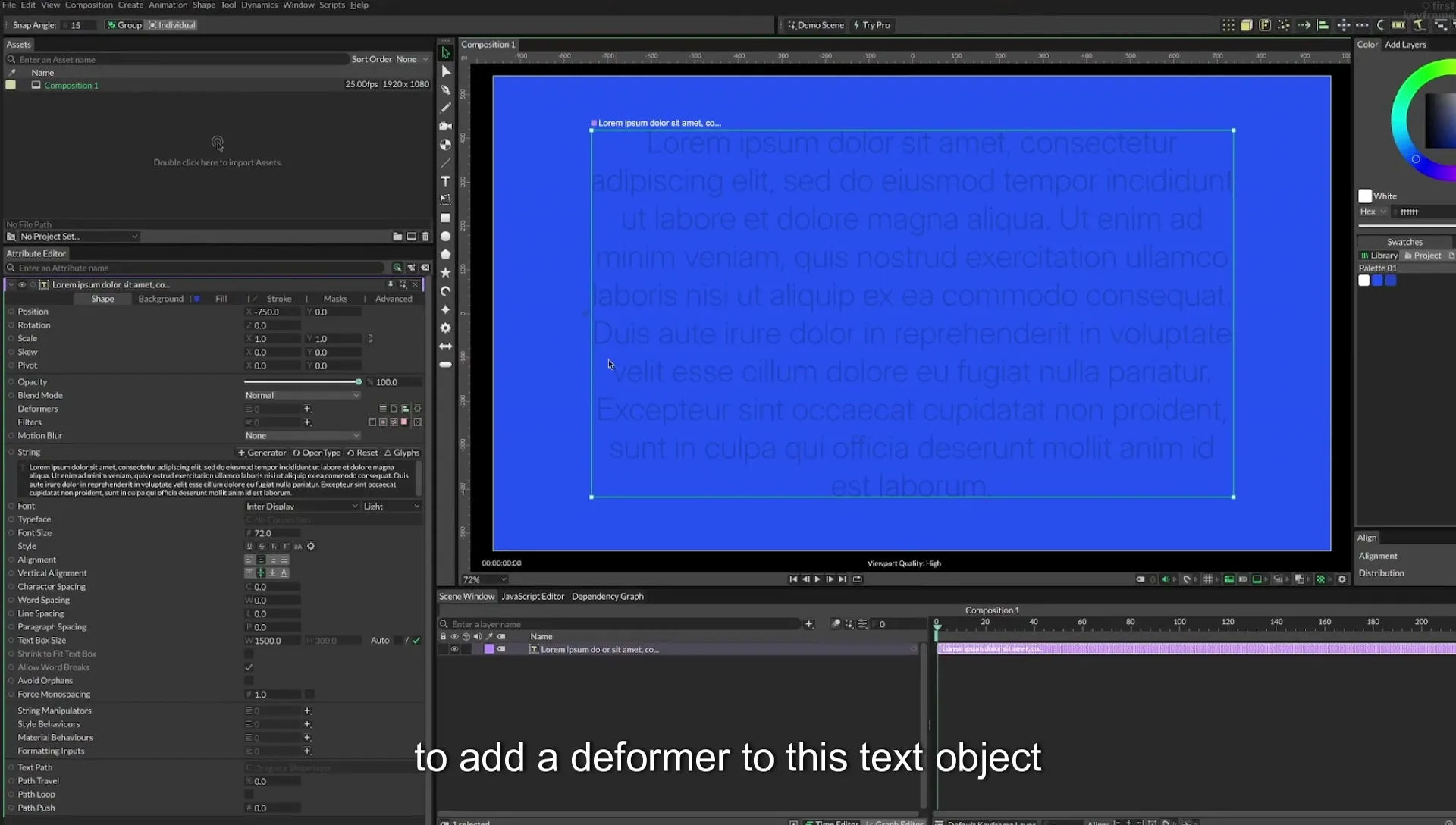Viewport: 1456px width, 825px height.
Task: Click the play button in viewport
Action: (817, 579)
